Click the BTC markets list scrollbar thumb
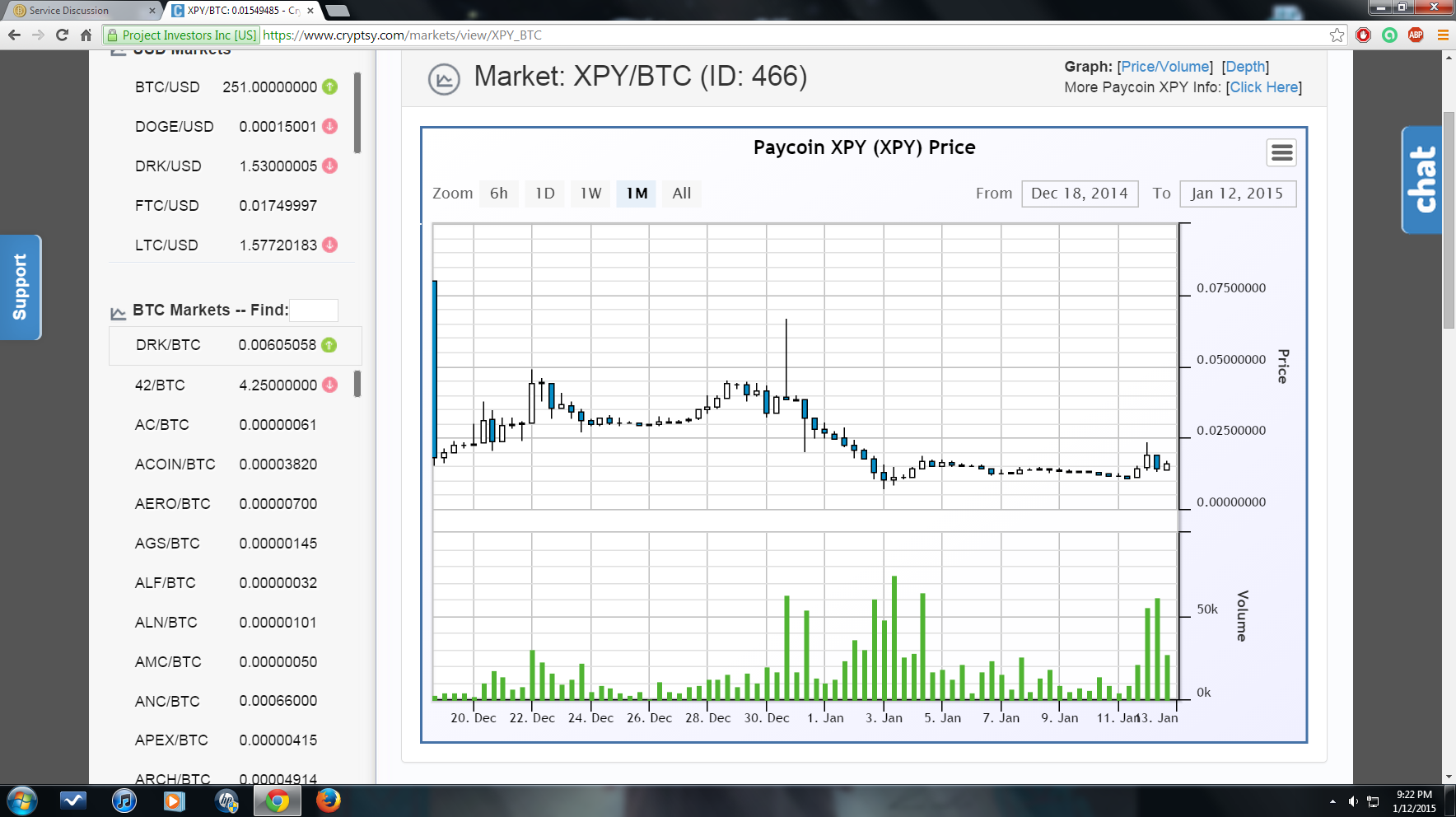Viewport: 1456px width, 817px height. (357, 384)
